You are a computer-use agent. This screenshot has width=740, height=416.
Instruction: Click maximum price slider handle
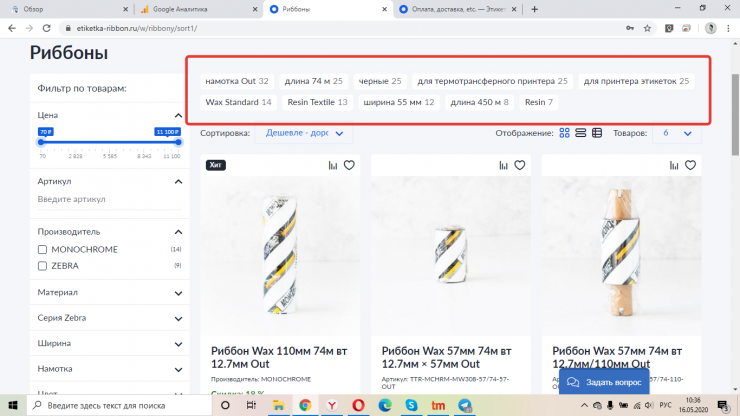(x=178, y=142)
